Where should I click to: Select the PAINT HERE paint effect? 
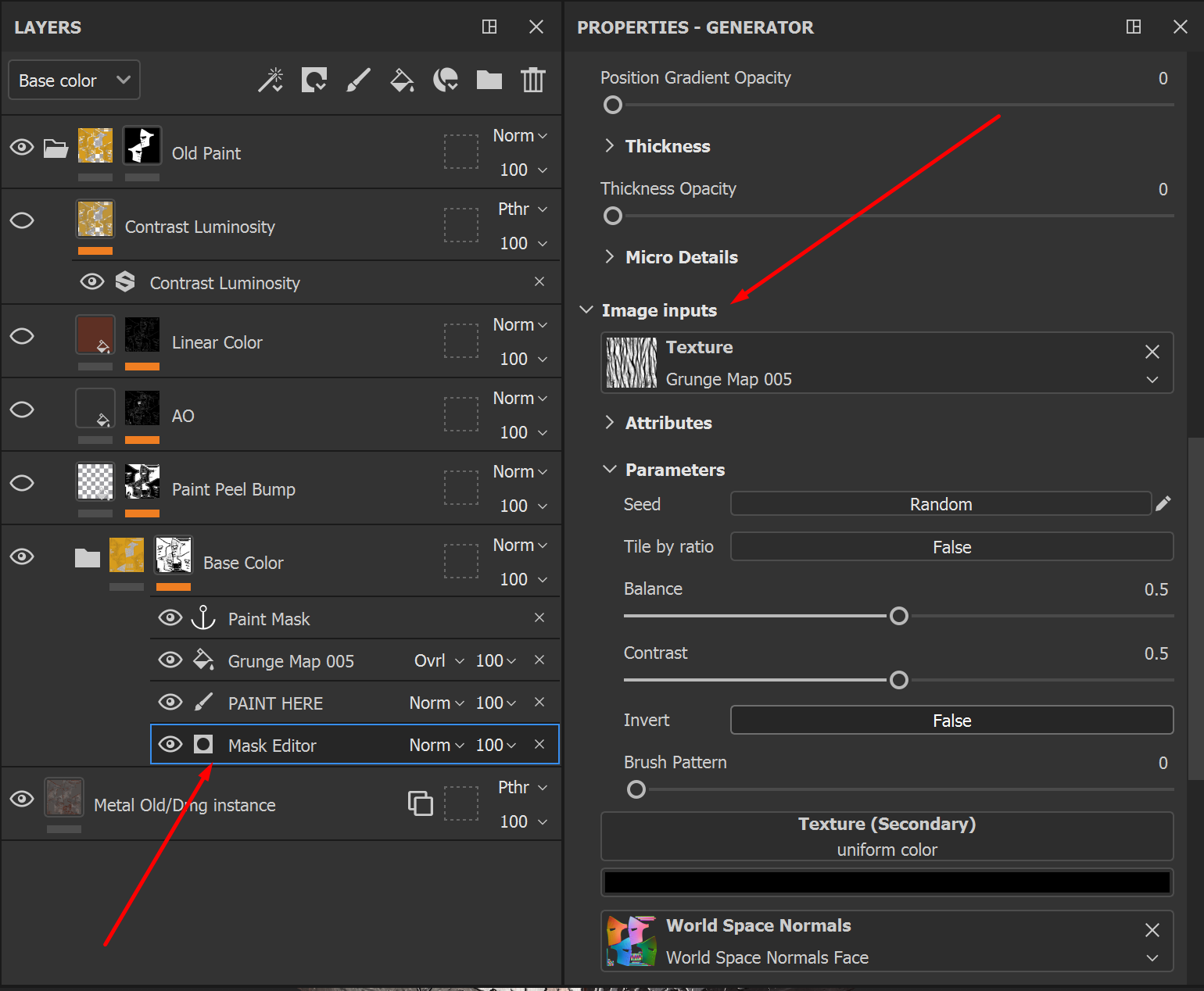click(275, 703)
